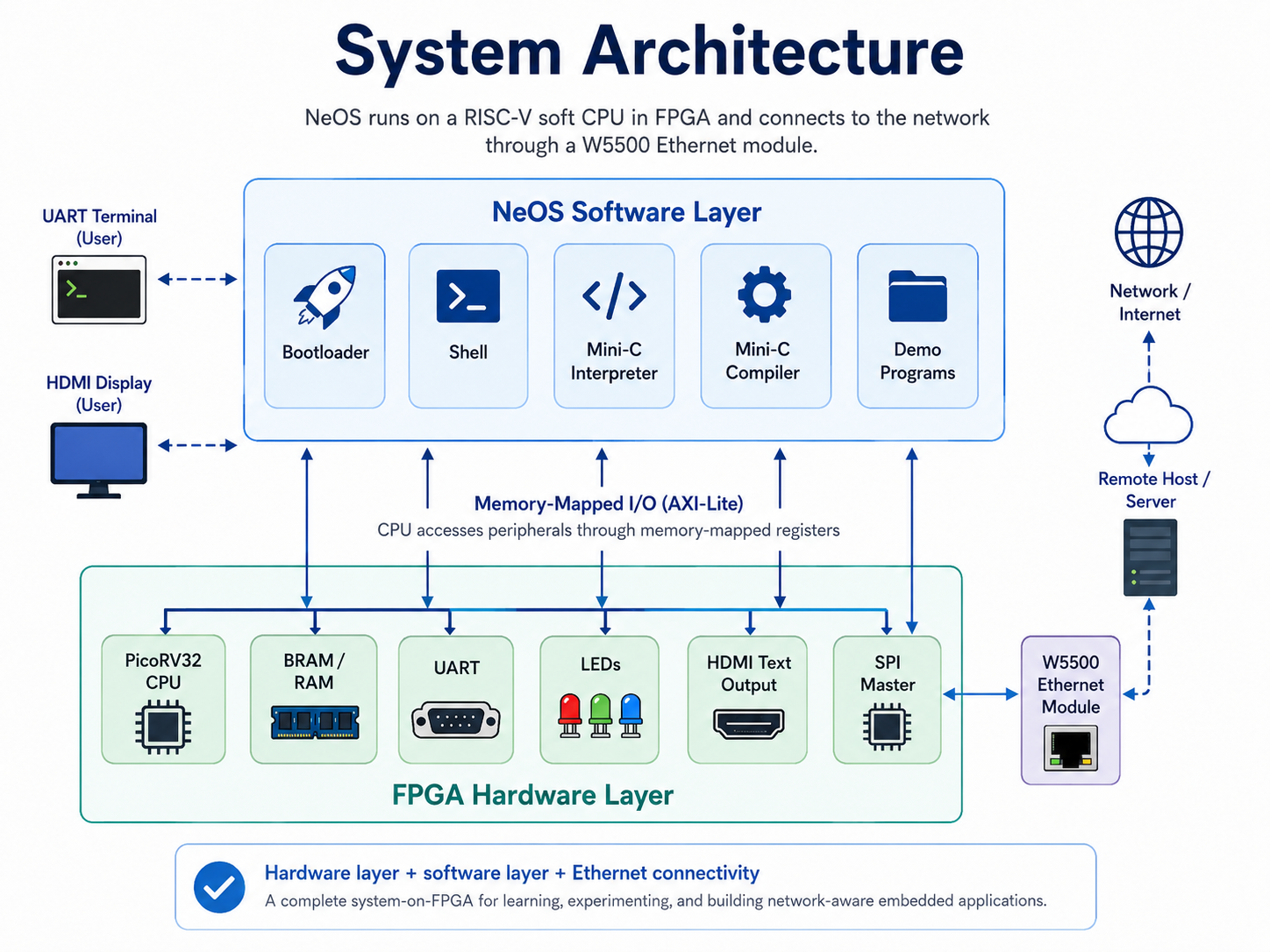Viewport: 1270px width, 952px height.
Task: Click the blue LED icon
Action: coord(631,714)
